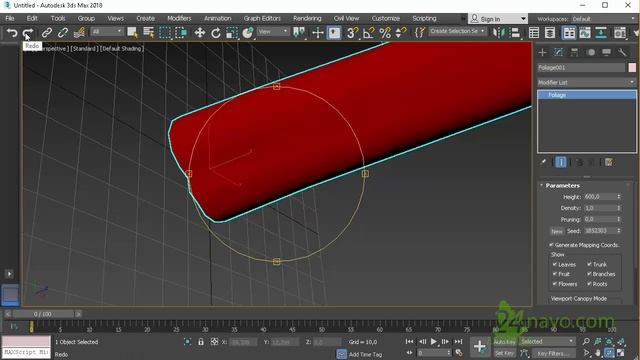Screen dimensions: 640x360
Task: Switch to the Create command panel tab
Action: [542, 52]
